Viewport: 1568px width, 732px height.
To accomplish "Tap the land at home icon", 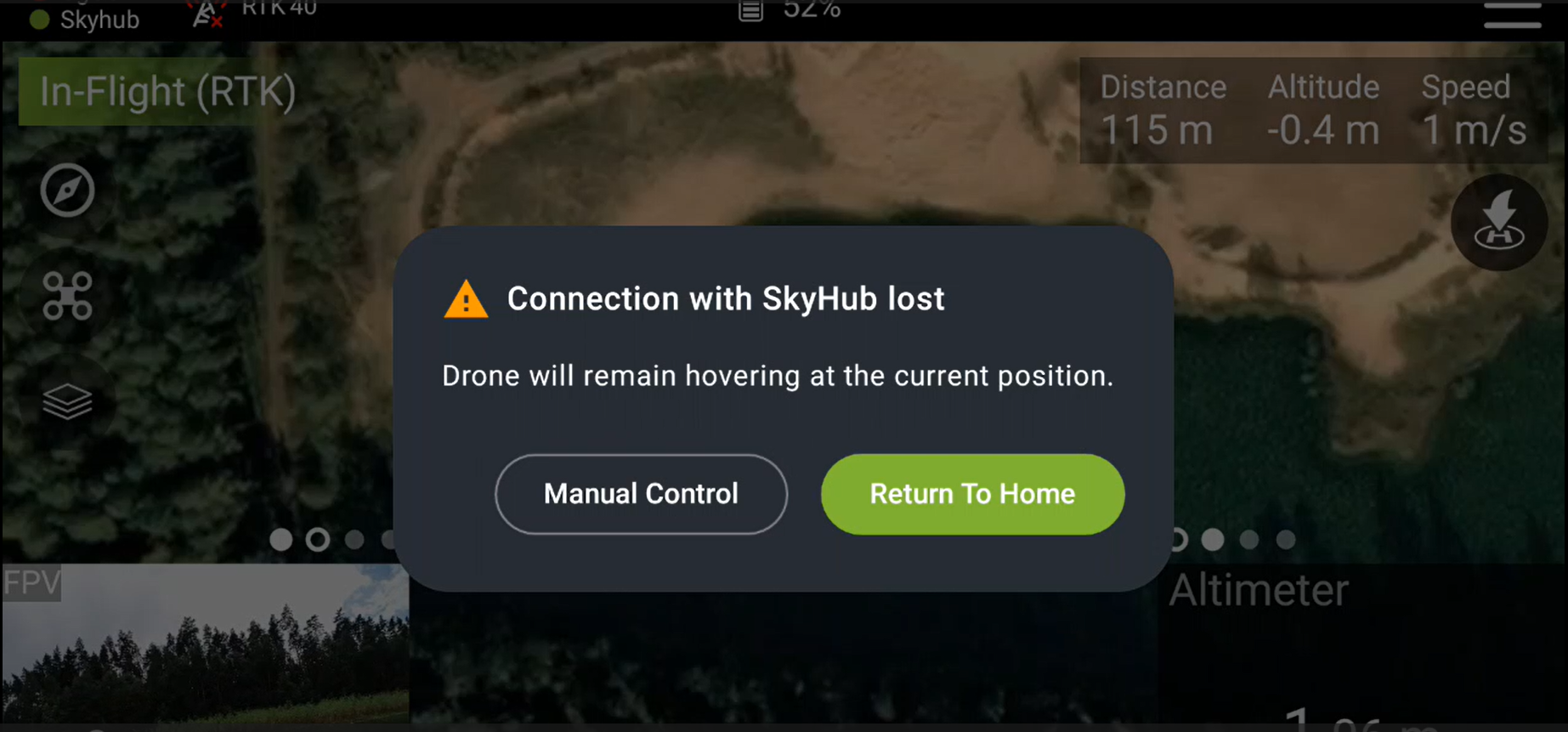I will coord(1499,223).
